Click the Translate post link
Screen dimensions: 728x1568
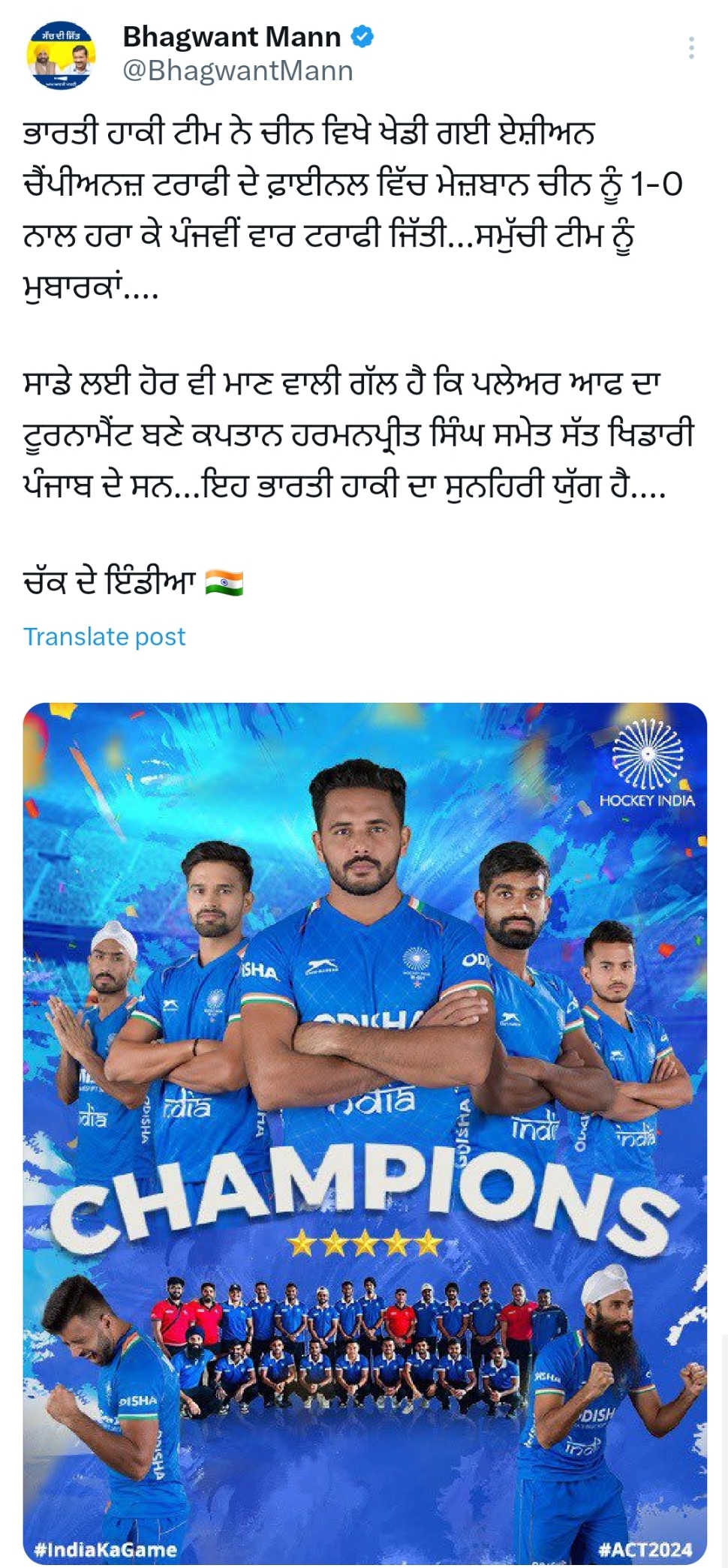(104, 636)
